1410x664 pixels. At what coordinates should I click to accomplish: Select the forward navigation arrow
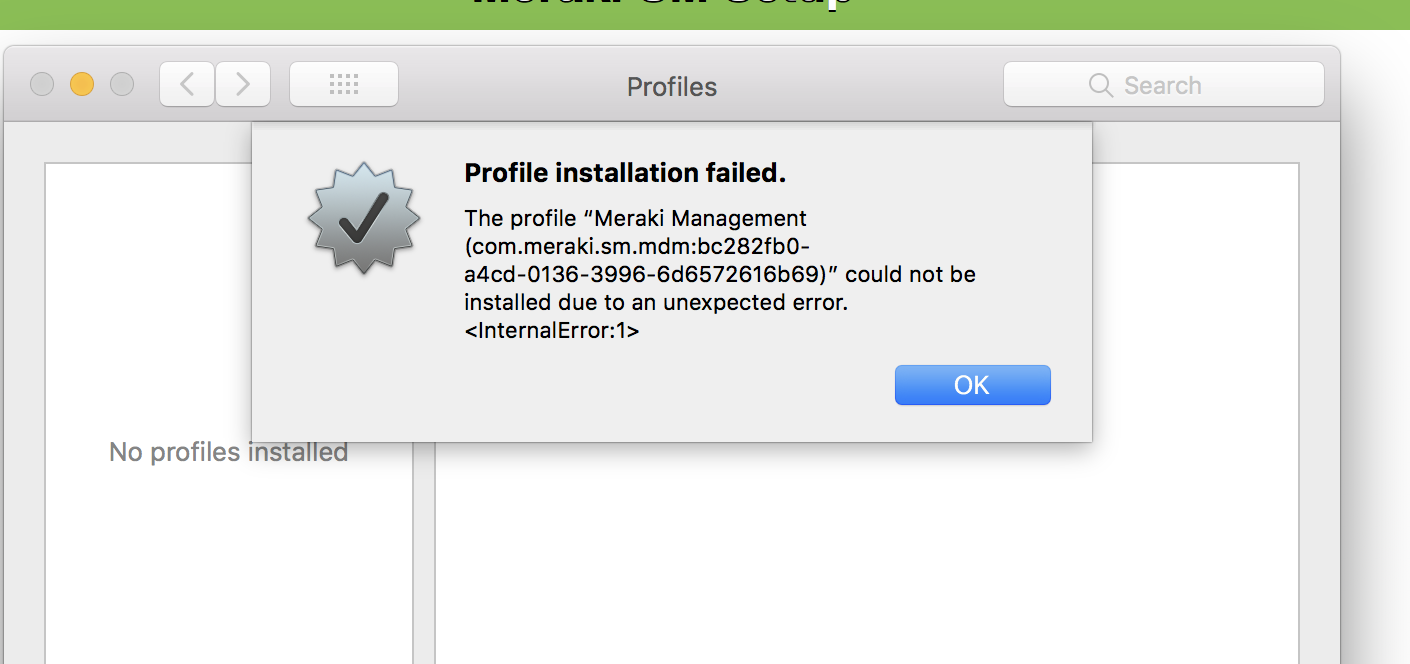point(242,84)
